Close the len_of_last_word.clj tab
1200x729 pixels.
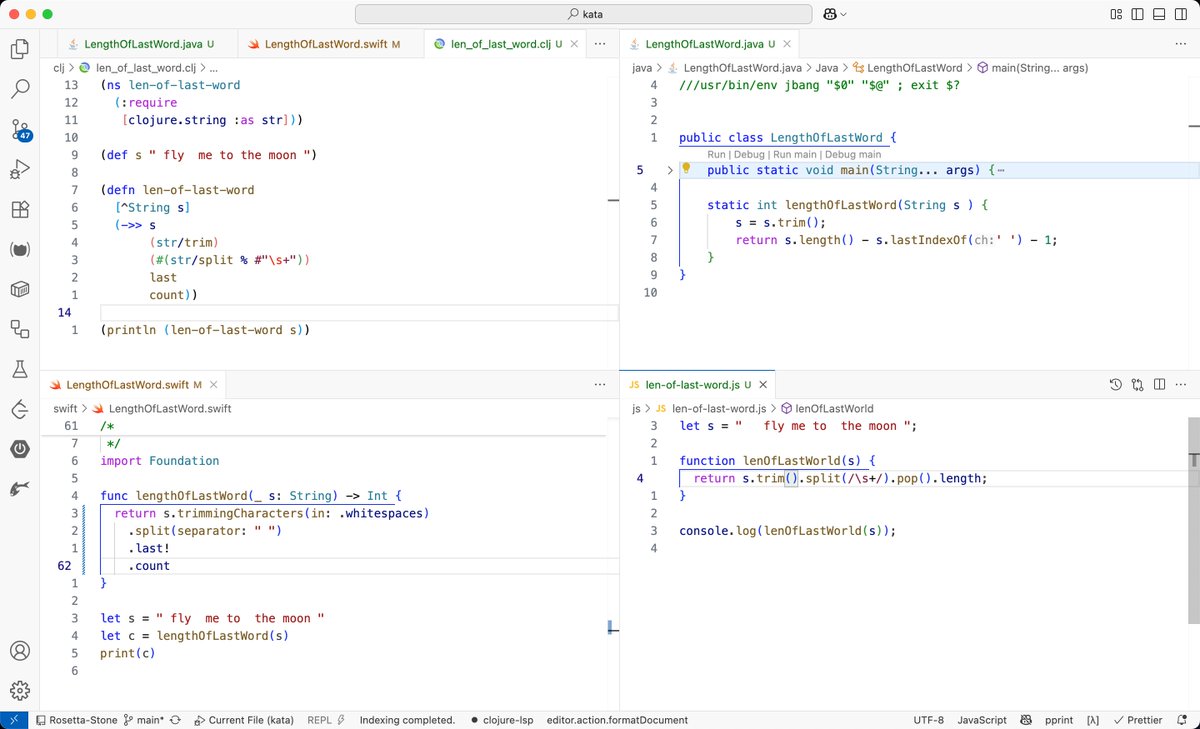pyautogui.click(x=574, y=45)
